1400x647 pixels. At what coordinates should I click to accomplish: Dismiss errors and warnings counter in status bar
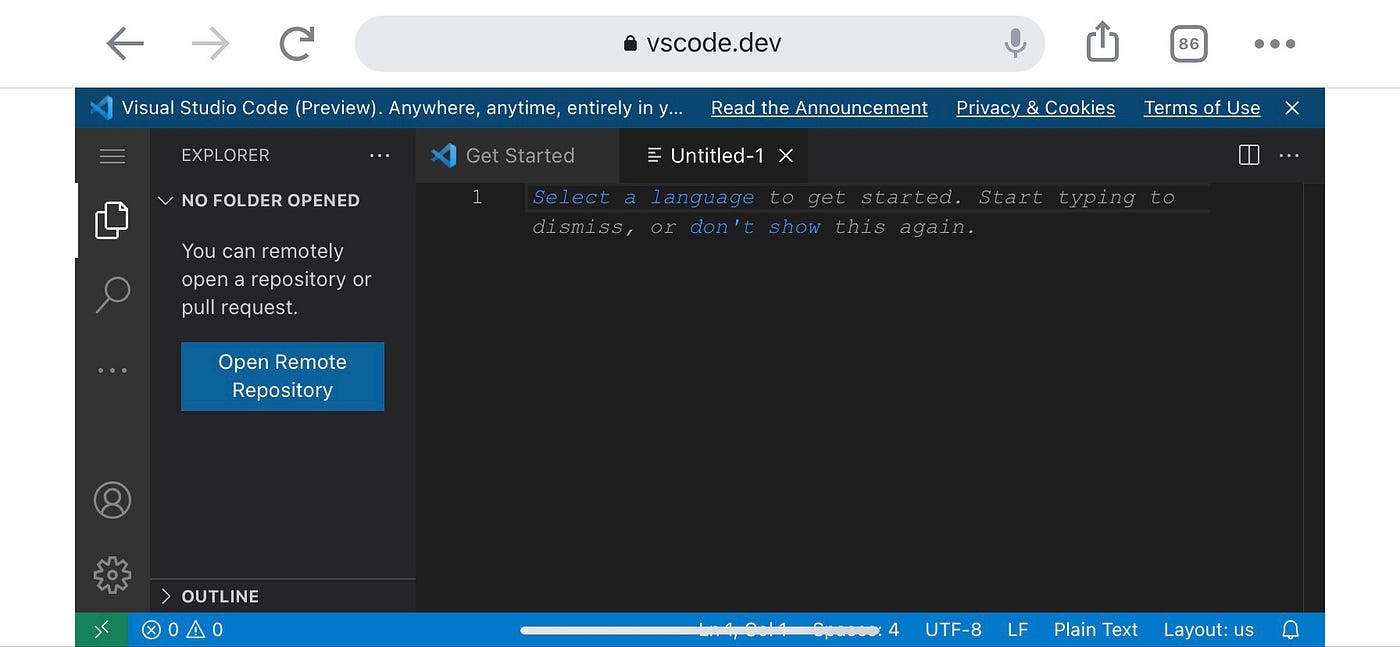pyautogui.click(x=182, y=629)
